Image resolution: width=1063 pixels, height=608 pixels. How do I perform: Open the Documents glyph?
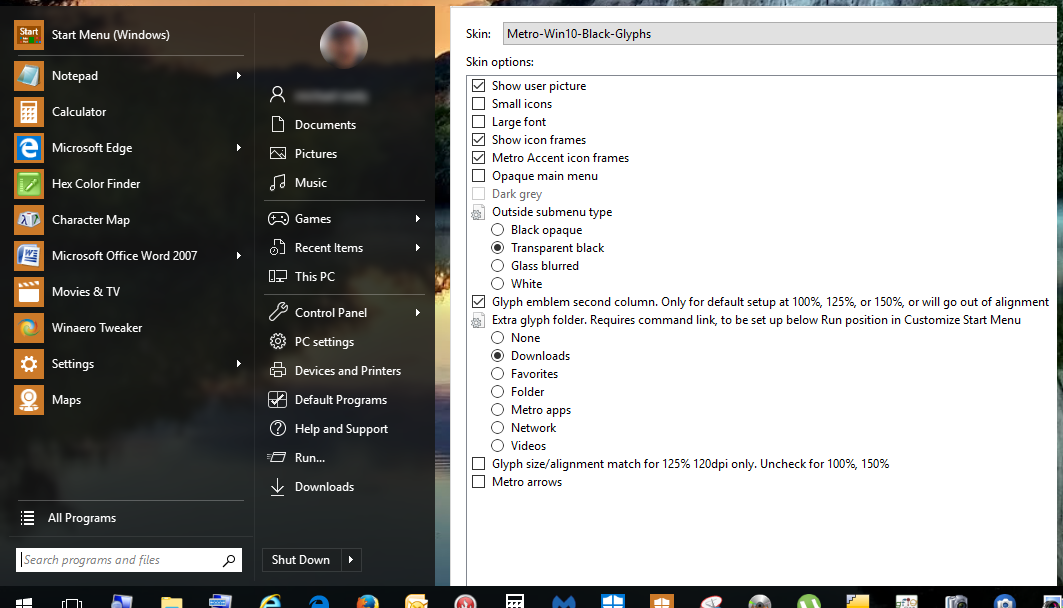277,124
